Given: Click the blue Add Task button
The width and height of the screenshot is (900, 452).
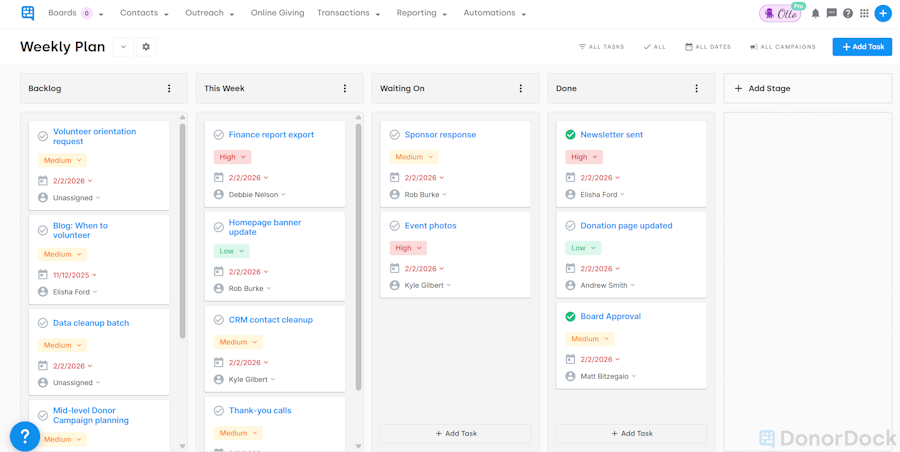Looking at the screenshot, I should (862, 47).
